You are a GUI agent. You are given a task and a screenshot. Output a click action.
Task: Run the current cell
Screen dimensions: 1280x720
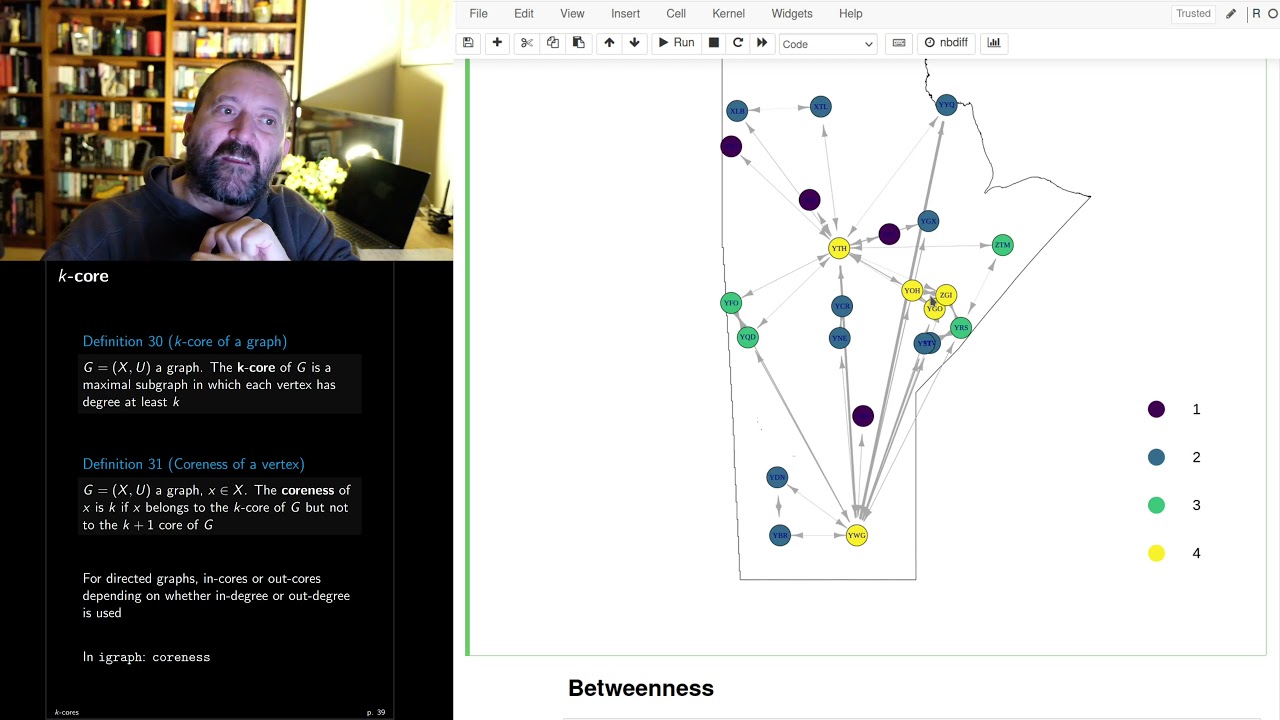pos(676,43)
